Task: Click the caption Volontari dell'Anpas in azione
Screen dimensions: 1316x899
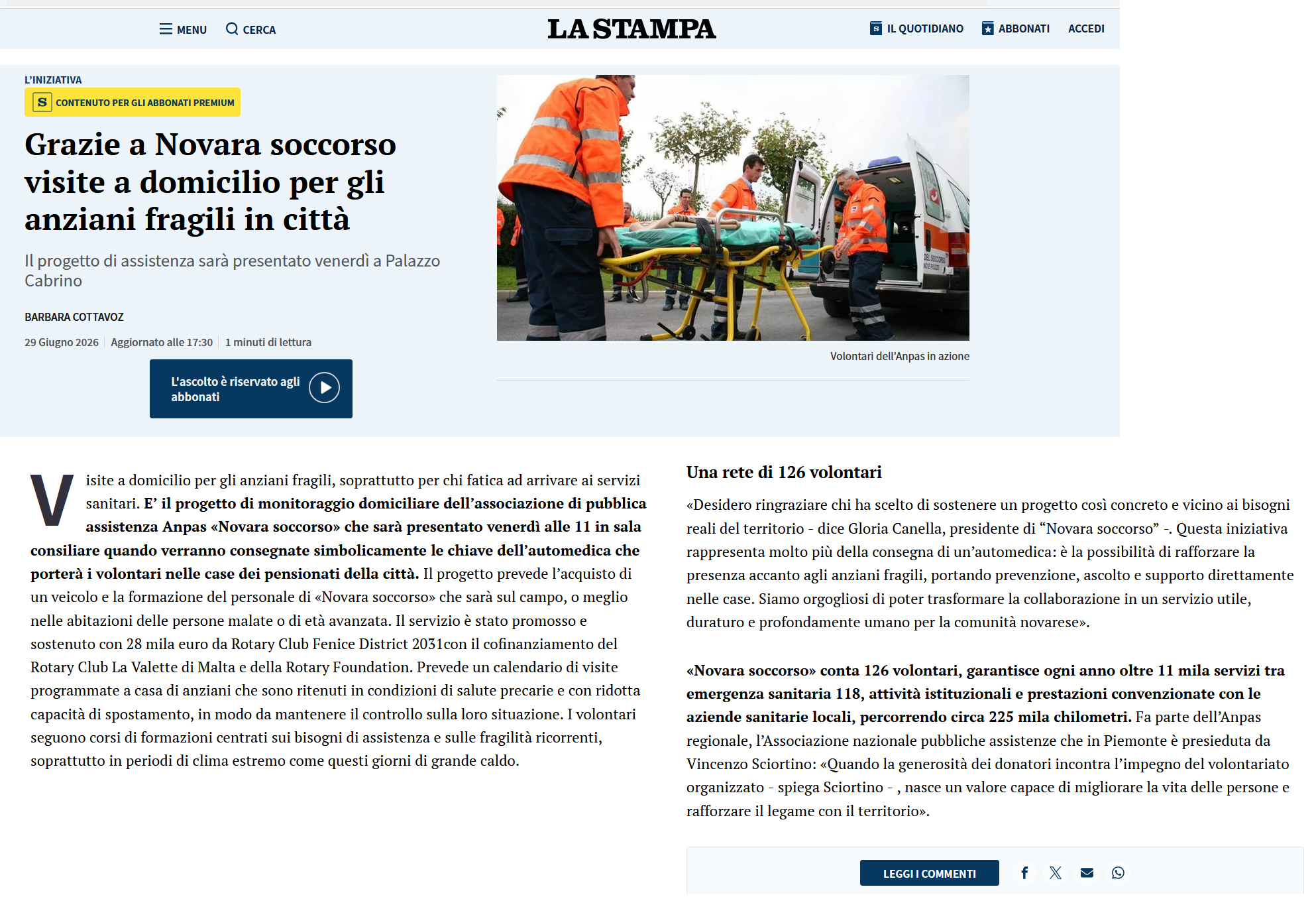Action: coord(900,356)
